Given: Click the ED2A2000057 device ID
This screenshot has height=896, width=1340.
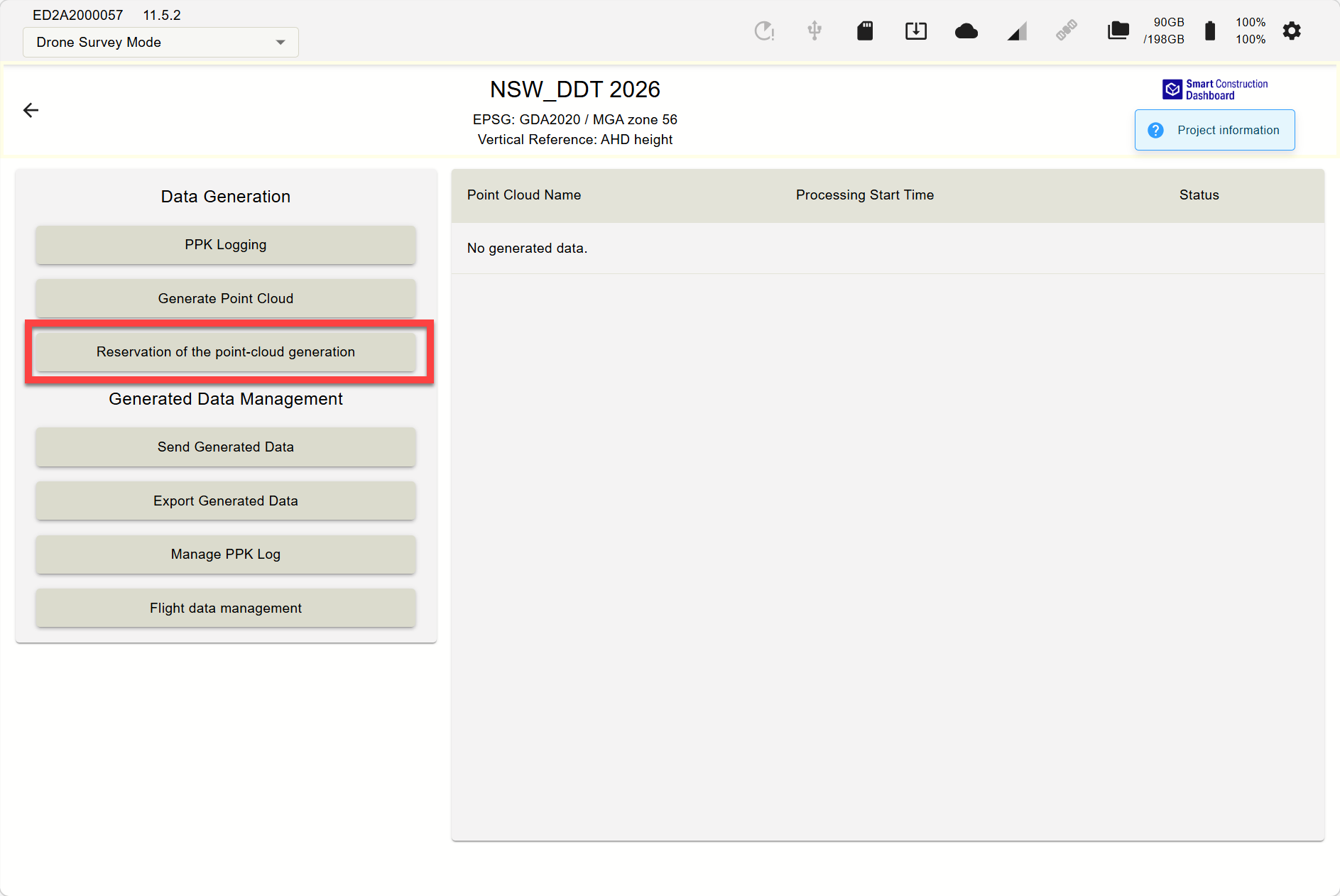Looking at the screenshot, I should click(x=78, y=15).
